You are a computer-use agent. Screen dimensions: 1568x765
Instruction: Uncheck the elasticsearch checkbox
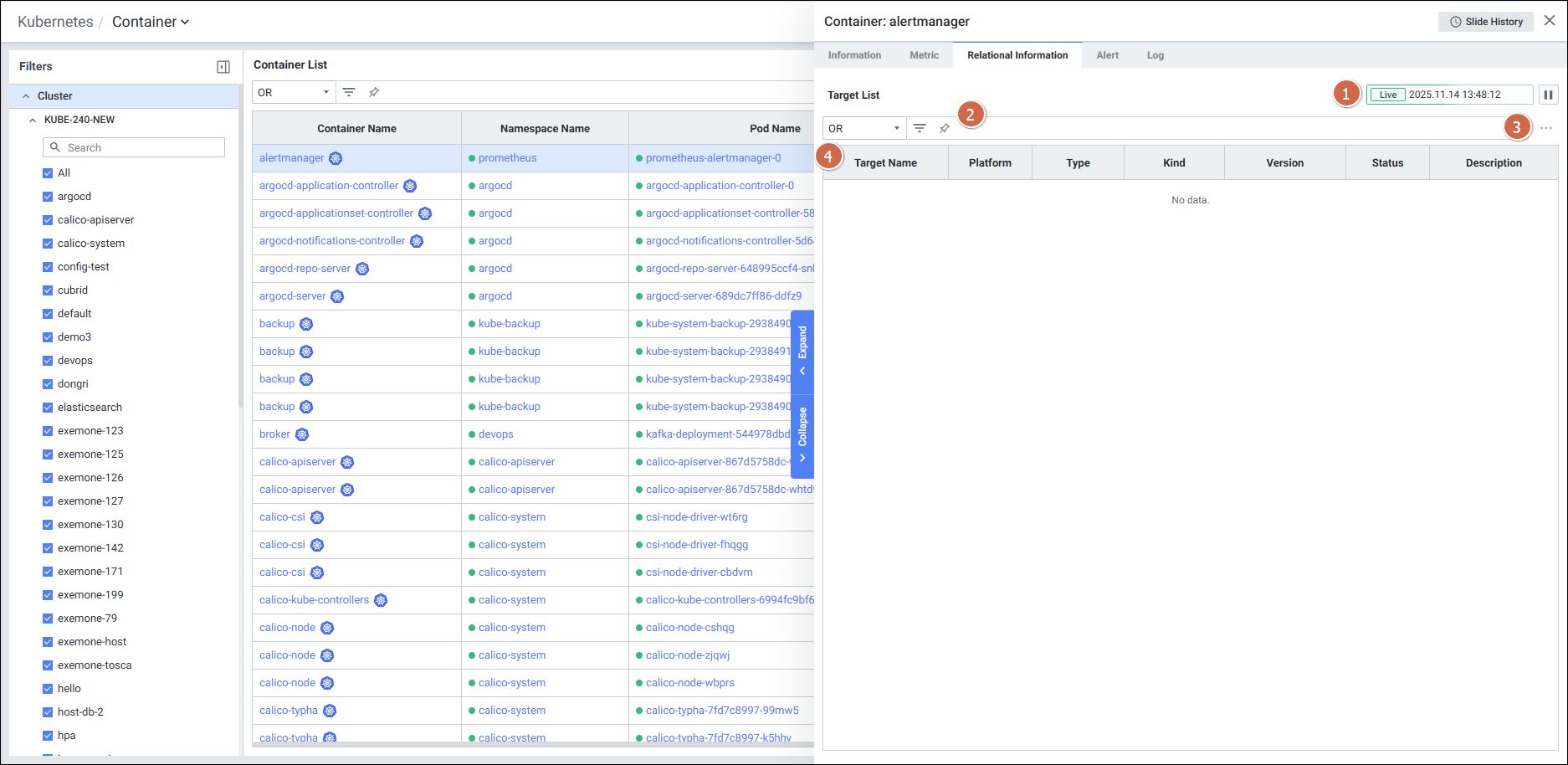click(x=48, y=408)
